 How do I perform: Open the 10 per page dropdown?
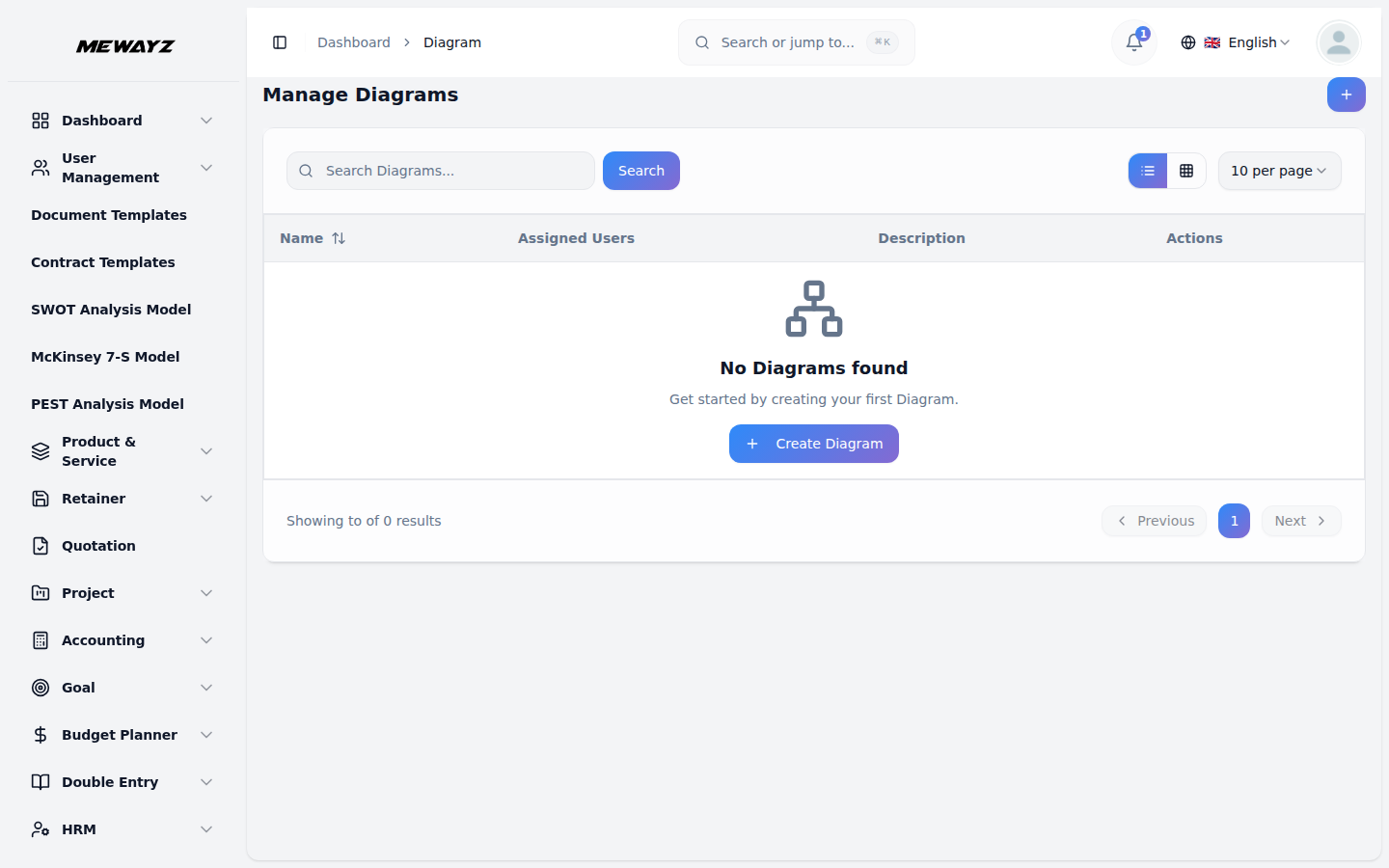[1279, 171]
